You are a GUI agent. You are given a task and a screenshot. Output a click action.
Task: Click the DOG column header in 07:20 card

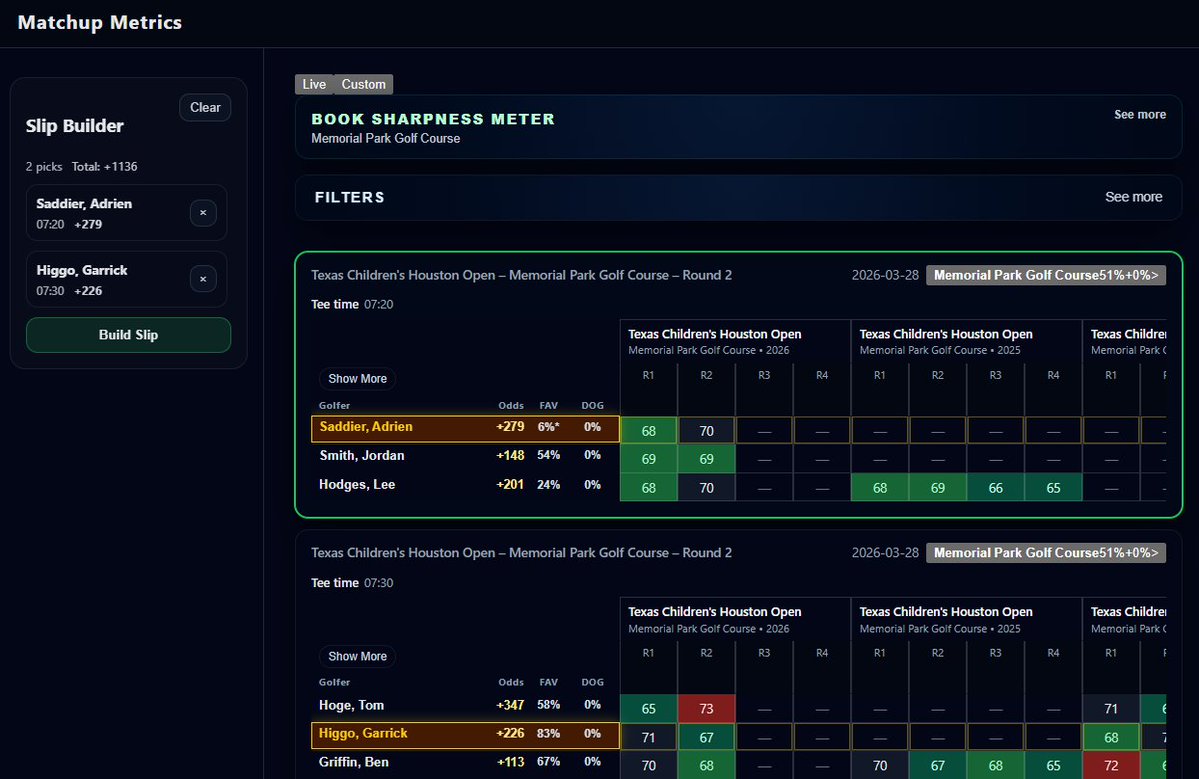pyautogui.click(x=593, y=406)
